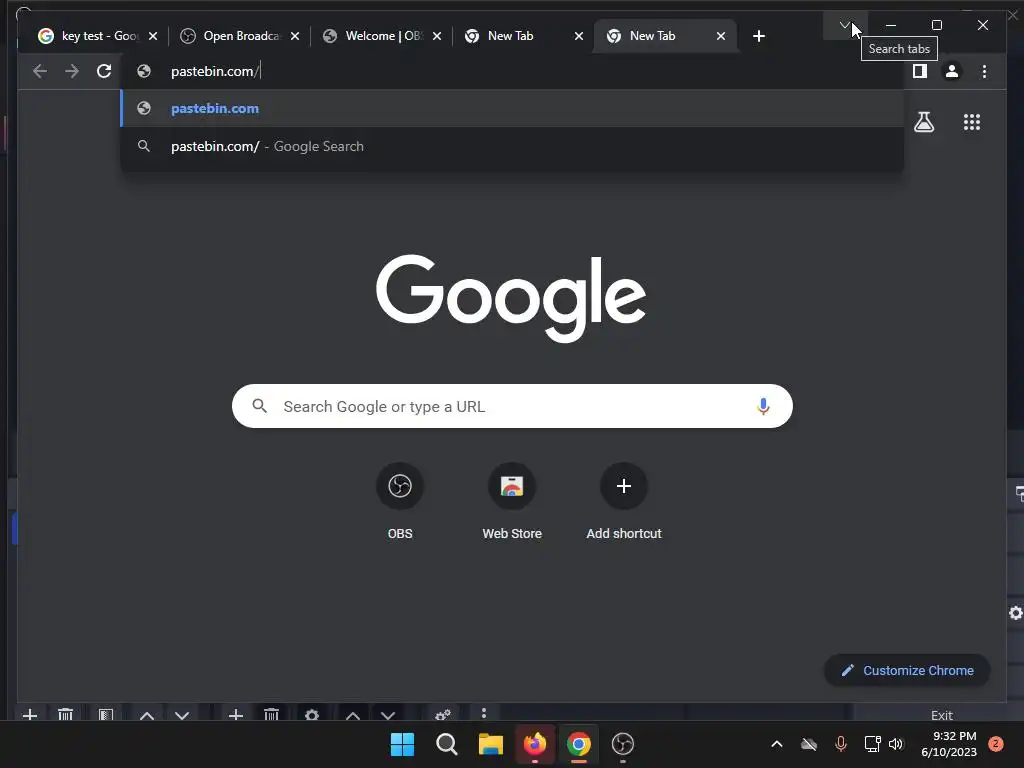Close the first New Tab
The height and width of the screenshot is (768, 1024).
(579, 36)
